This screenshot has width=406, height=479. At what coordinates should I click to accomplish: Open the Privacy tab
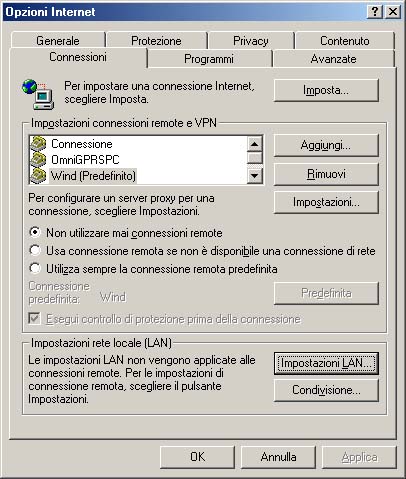pos(251,41)
